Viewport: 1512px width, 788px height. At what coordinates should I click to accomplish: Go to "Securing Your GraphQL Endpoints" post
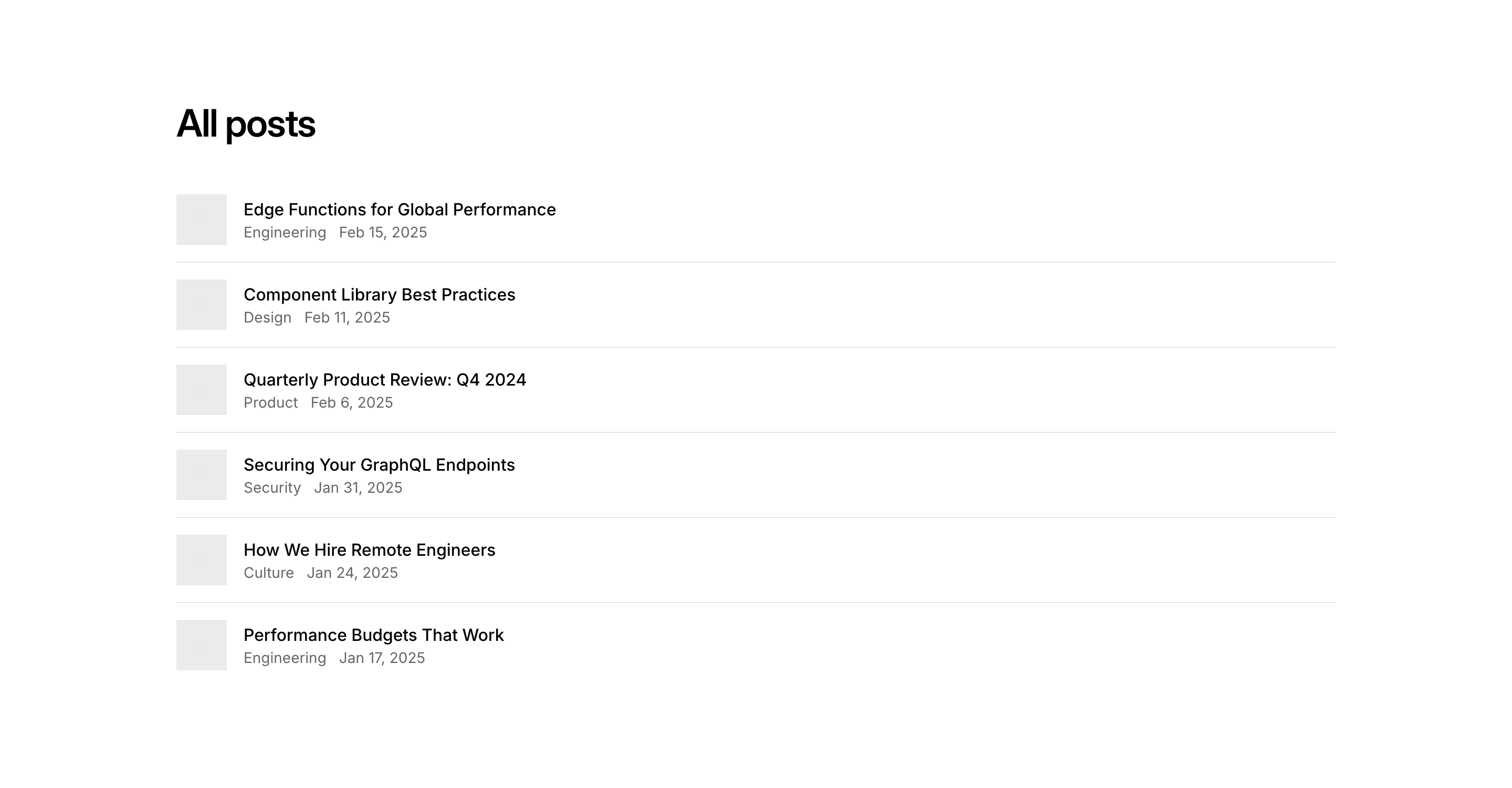coord(379,465)
